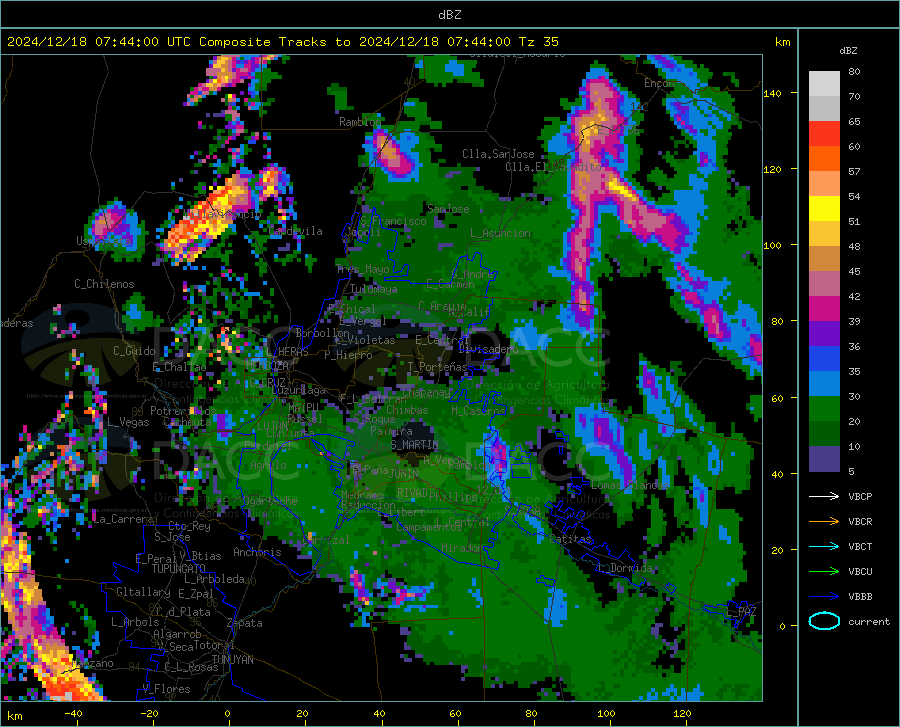900x727 pixels.
Task: Click the V_Flores label on the map
Action: (x=166, y=689)
